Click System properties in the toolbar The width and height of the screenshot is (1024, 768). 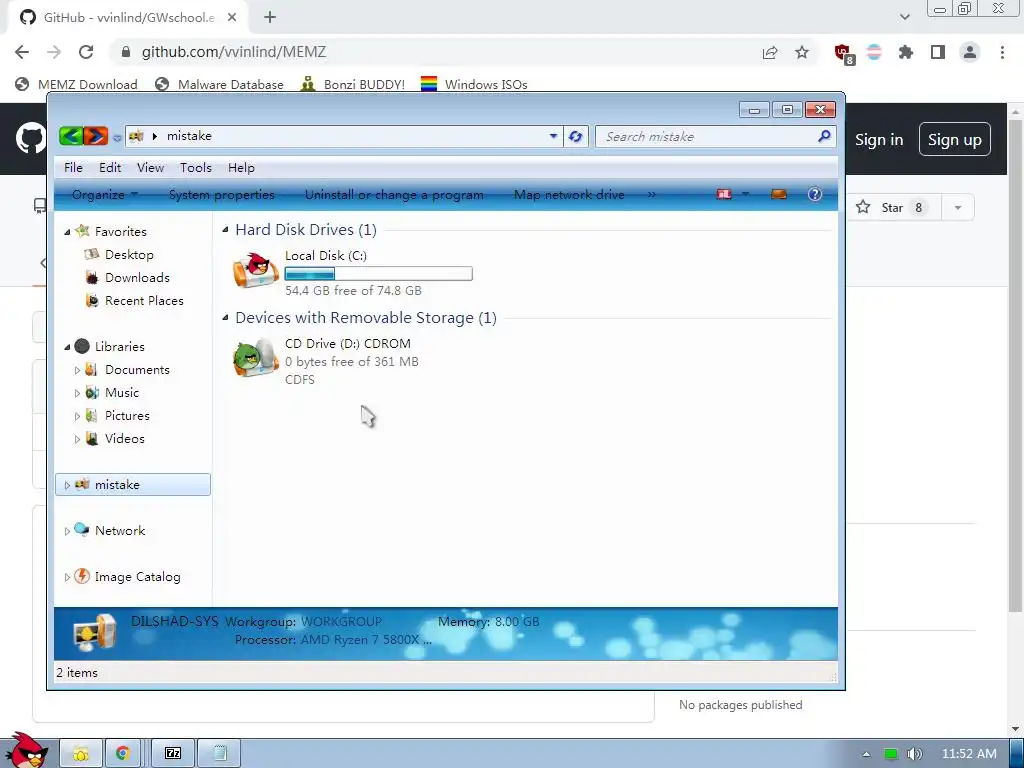coord(221,195)
